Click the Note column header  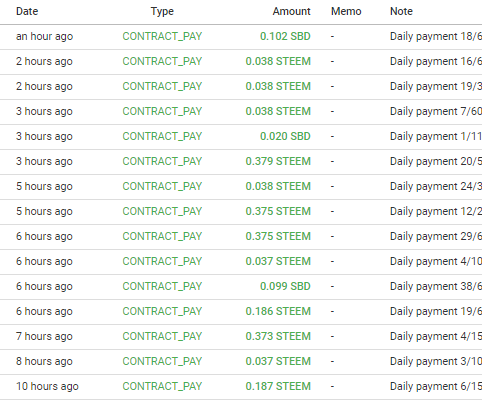[401, 11]
